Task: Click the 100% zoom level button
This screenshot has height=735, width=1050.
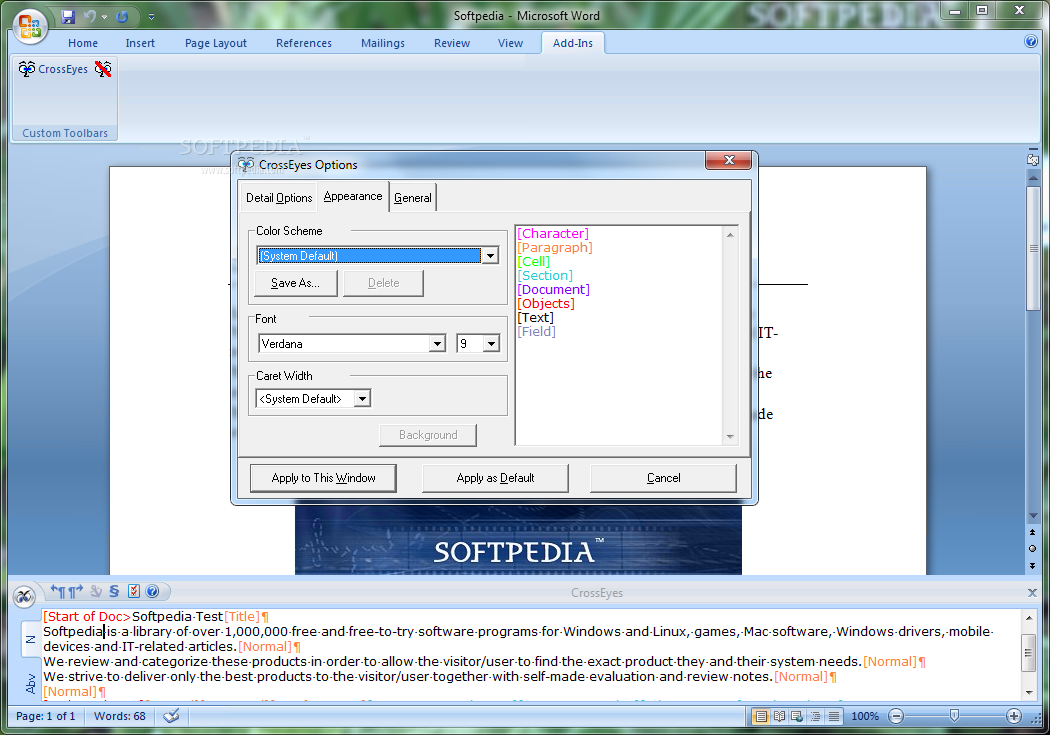Action: tap(865, 716)
